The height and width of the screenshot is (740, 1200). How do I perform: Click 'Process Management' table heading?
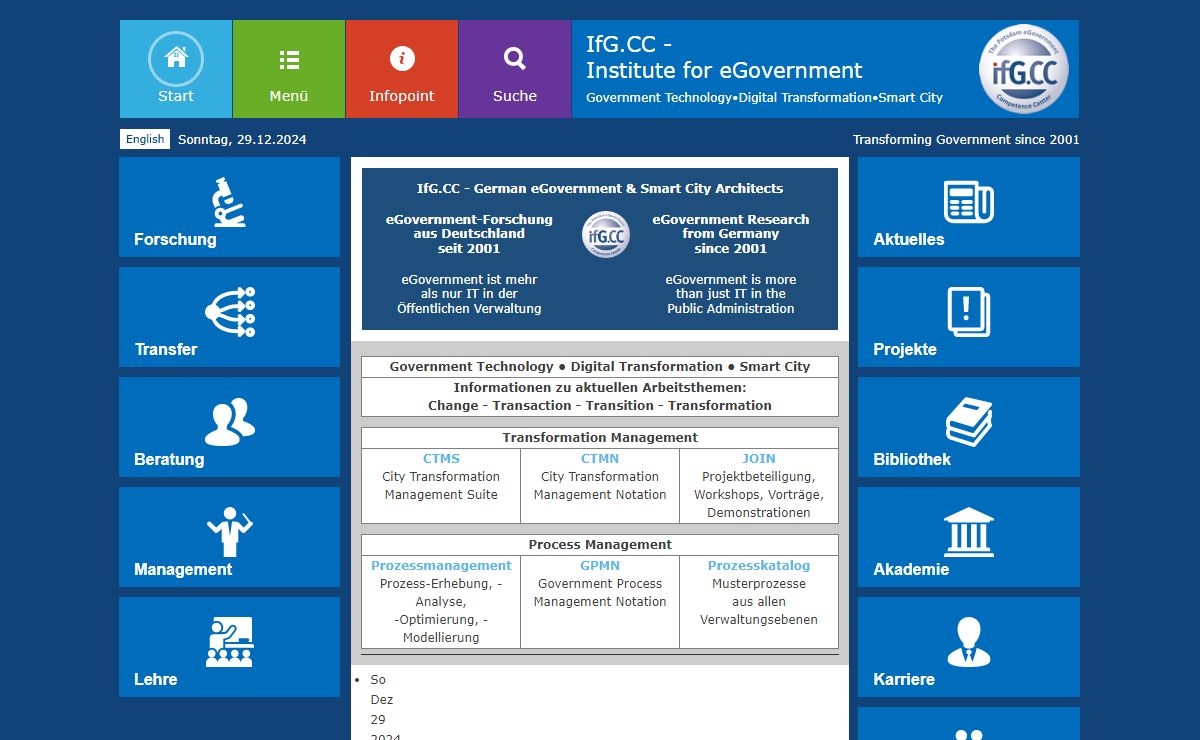pyautogui.click(x=600, y=545)
